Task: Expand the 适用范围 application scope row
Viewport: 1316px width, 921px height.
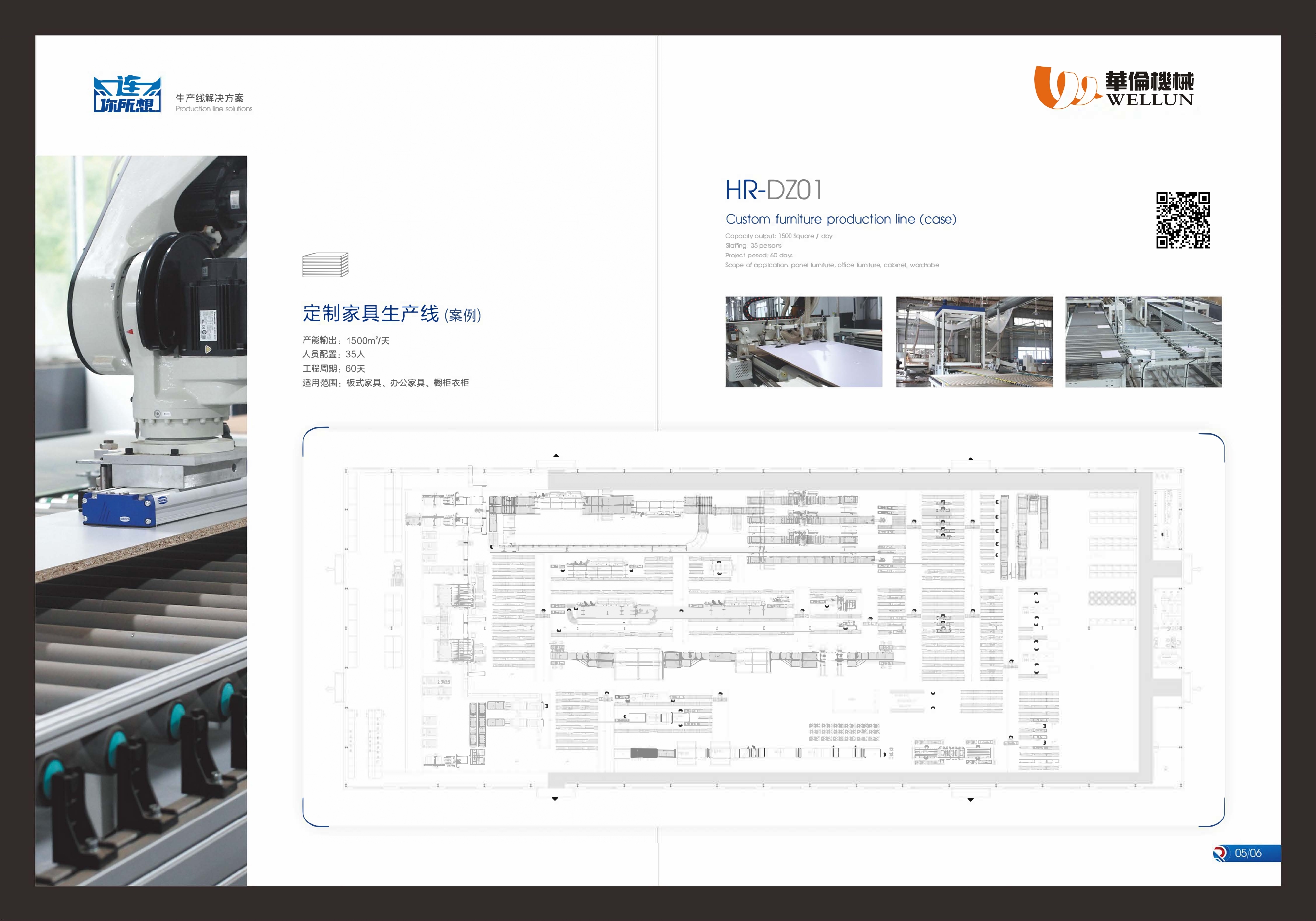Action: (387, 385)
